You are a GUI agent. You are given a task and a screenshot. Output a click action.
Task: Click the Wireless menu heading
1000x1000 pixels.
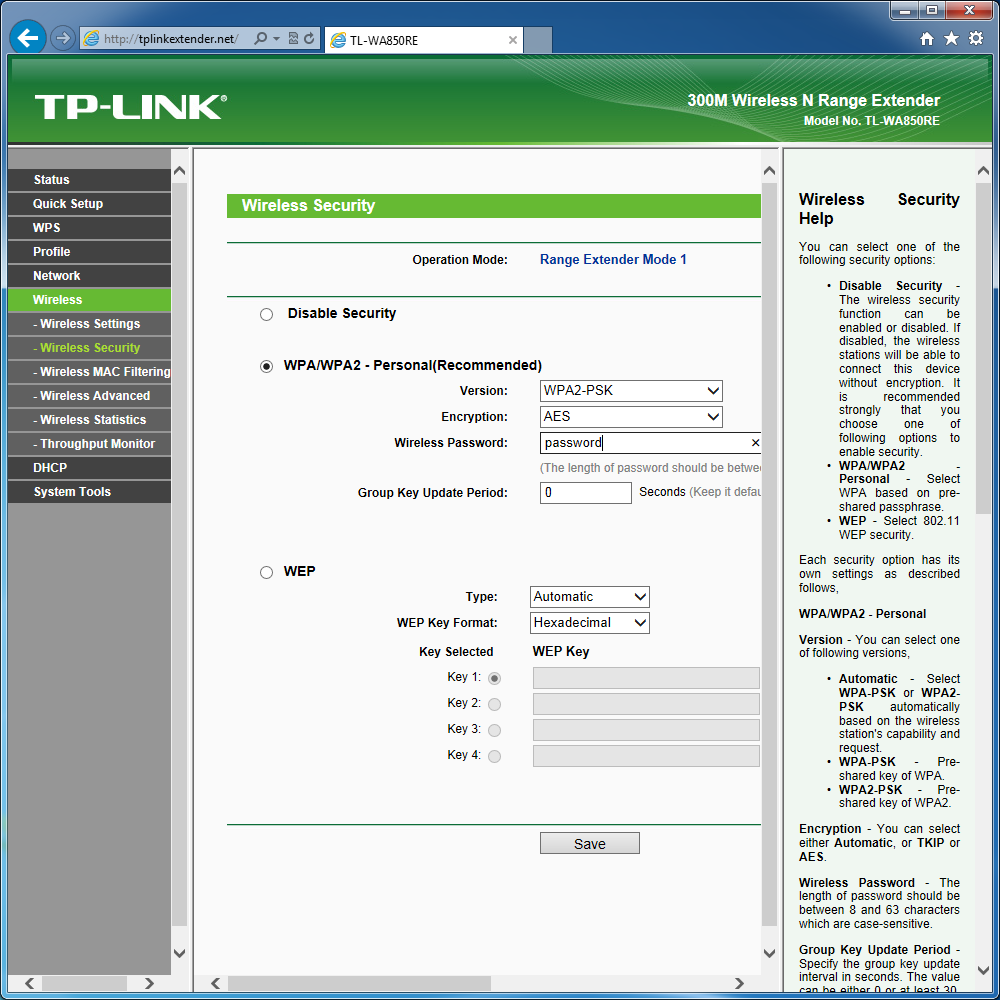tap(89, 300)
